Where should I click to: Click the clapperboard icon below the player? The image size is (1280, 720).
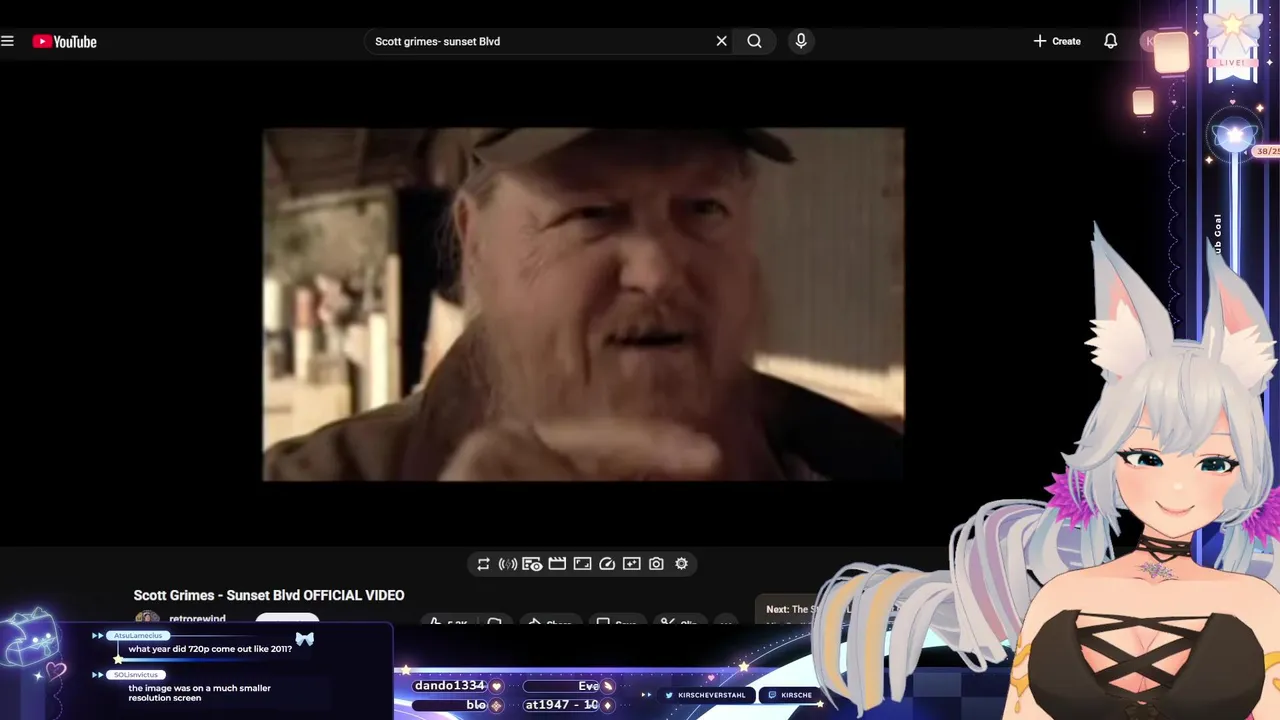tap(557, 564)
